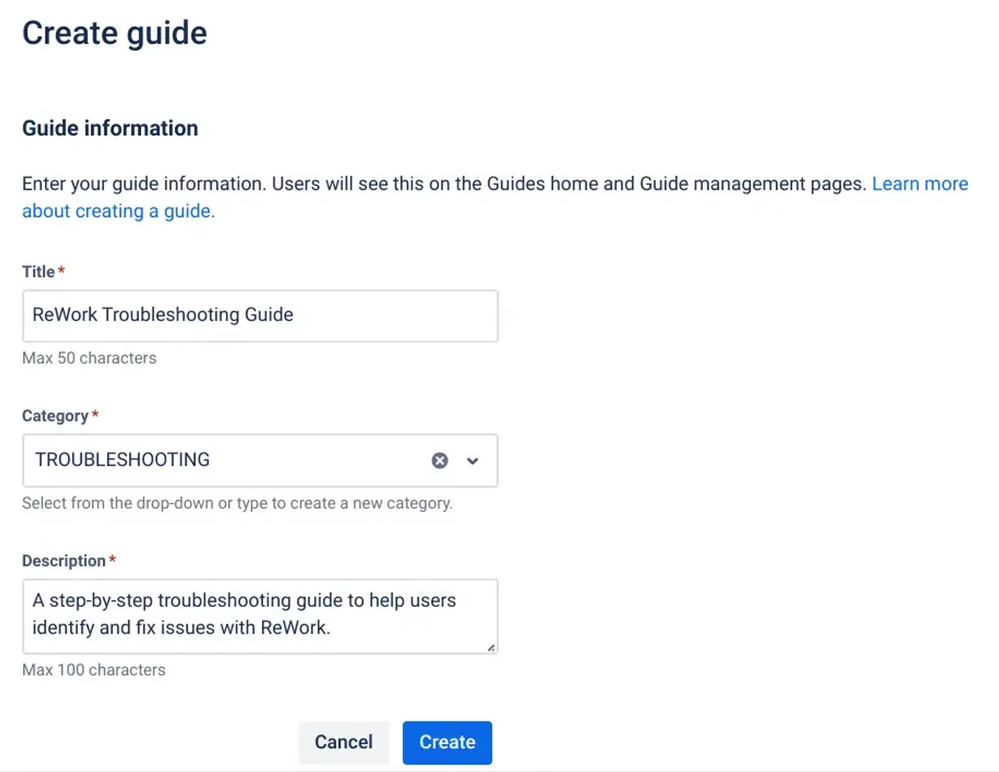This screenshot has height=772, width=999.
Task: Click the 'Create guide' heading
Action: 115,33
